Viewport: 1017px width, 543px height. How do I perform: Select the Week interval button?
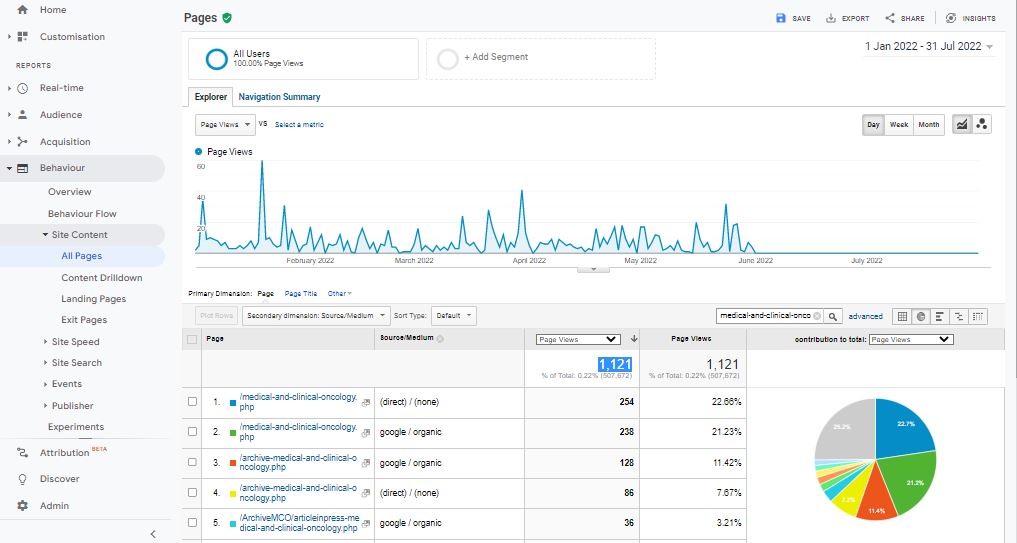coord(899,125)
